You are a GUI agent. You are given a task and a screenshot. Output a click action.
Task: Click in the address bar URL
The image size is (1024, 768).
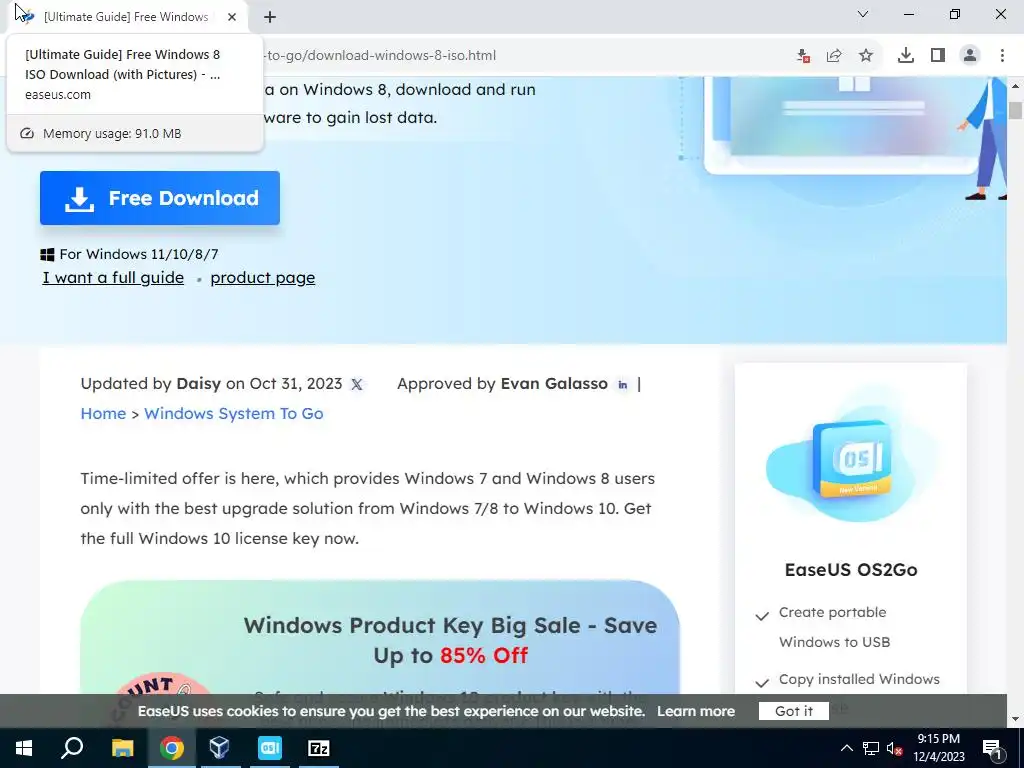[x=381, y=56]
